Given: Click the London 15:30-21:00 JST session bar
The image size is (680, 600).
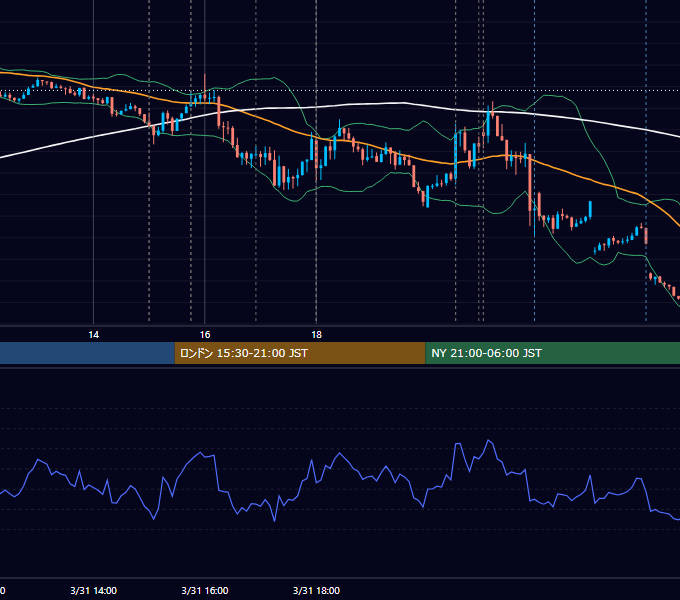Looking at the screenshot, I should (x=300, y=353).
